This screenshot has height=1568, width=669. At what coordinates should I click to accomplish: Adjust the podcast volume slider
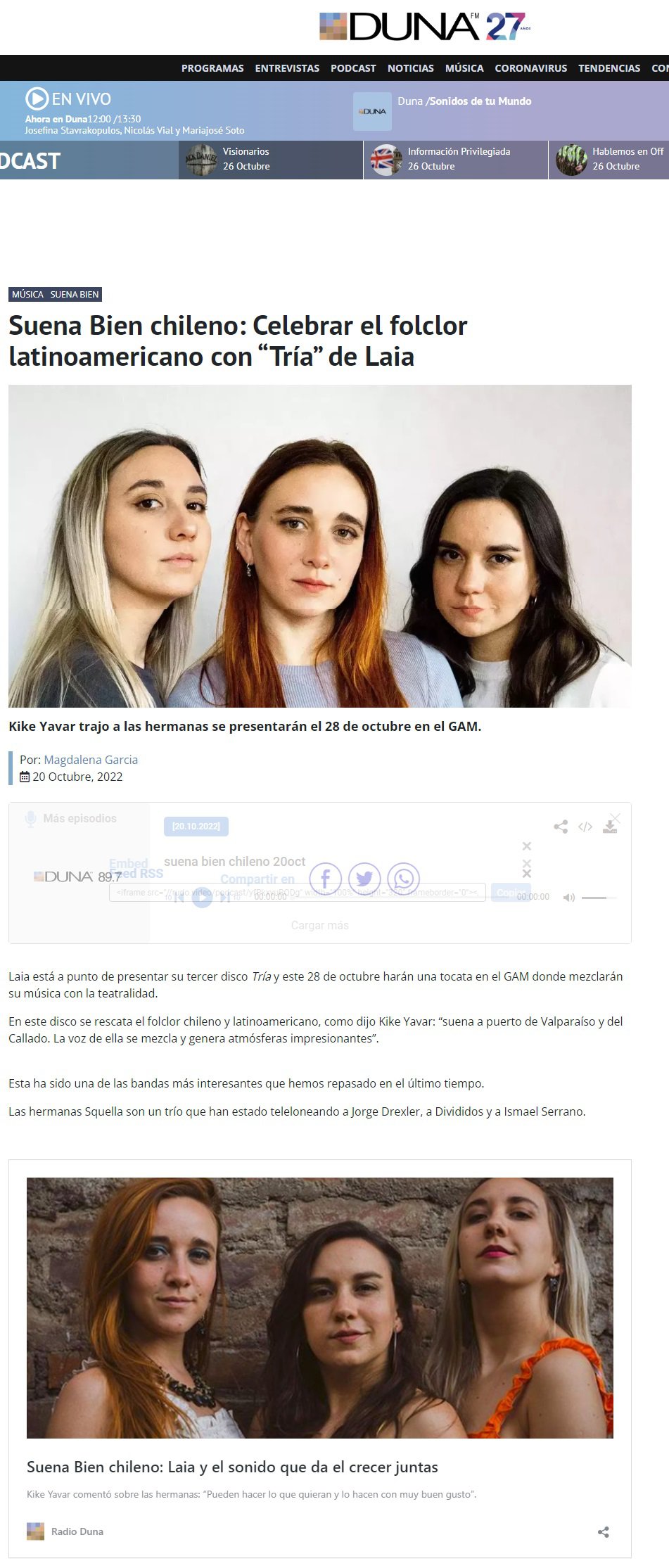(x=599, y=898)
